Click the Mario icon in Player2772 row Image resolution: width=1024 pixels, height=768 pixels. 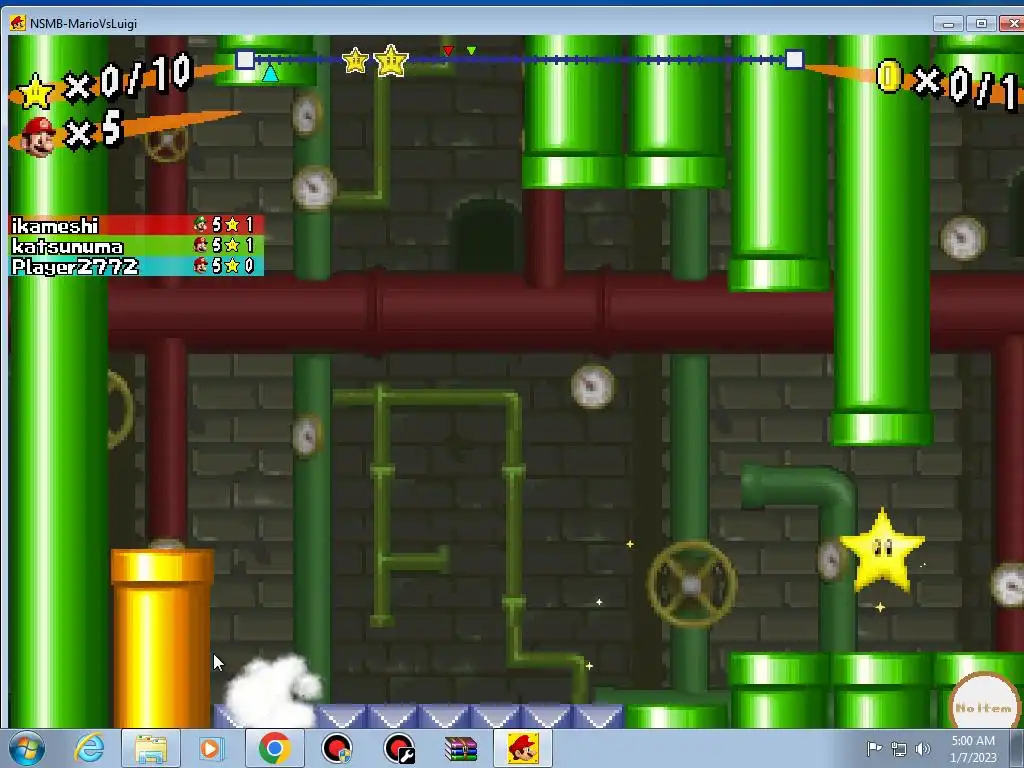(x=200, y=266)
